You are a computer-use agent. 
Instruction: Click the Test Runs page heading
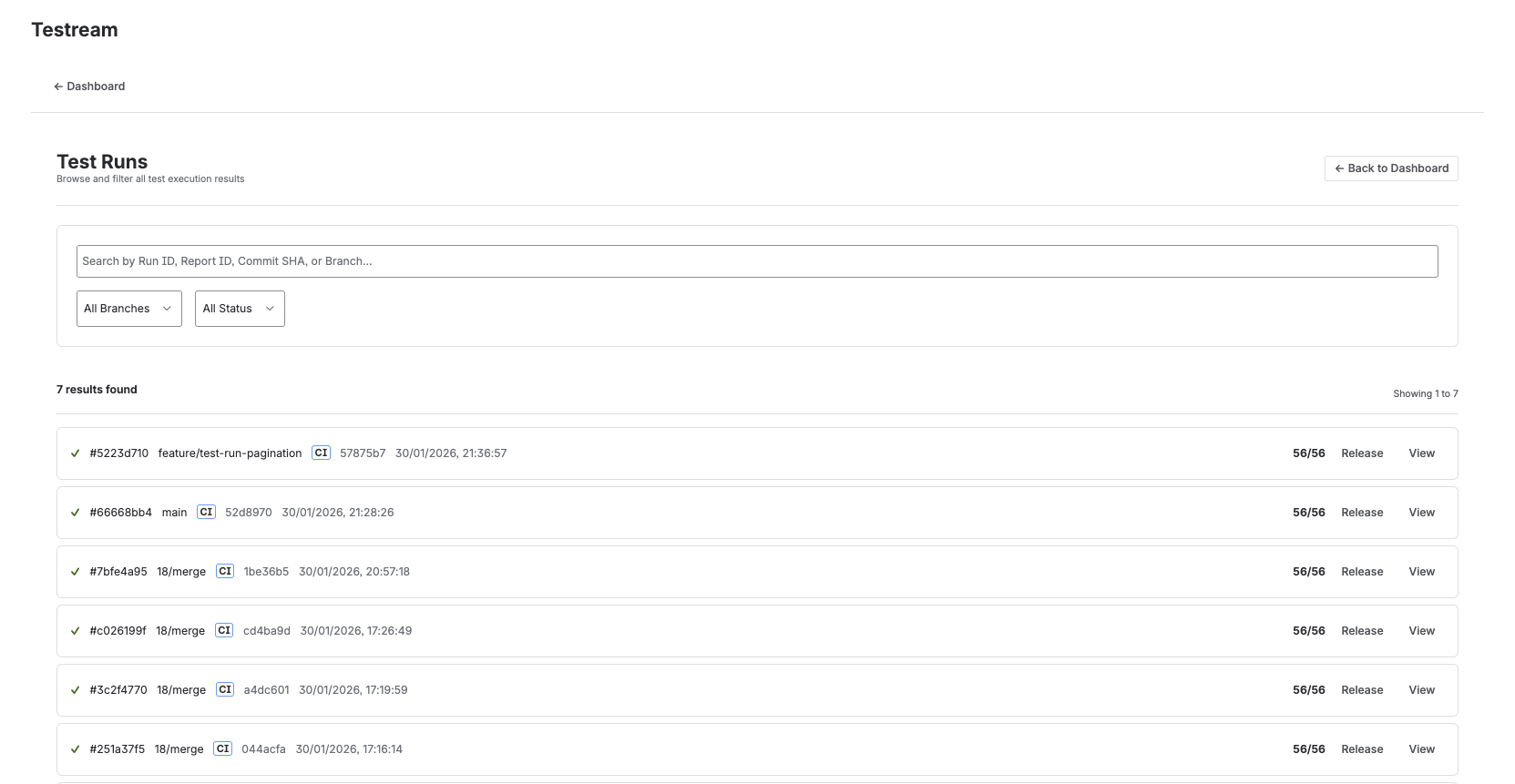102,162
